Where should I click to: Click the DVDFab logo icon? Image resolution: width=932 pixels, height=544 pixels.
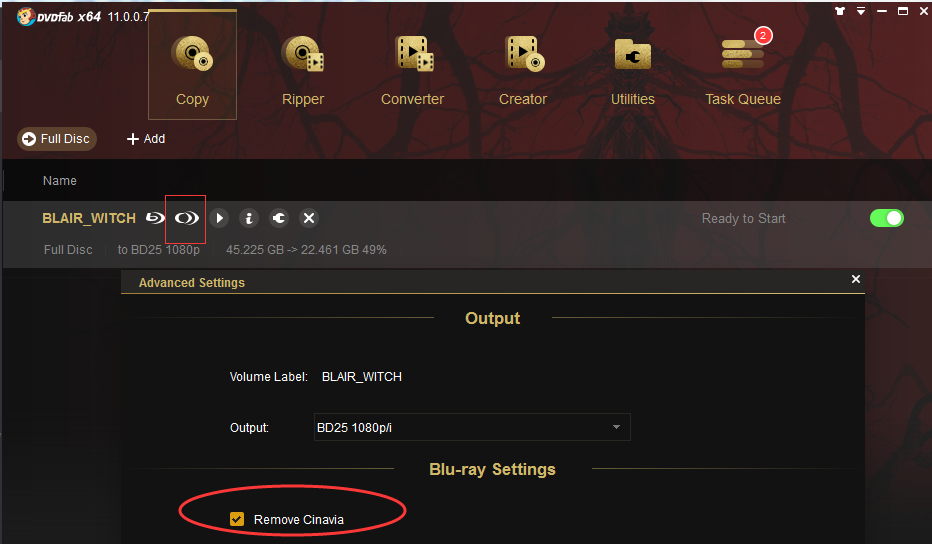26,16
